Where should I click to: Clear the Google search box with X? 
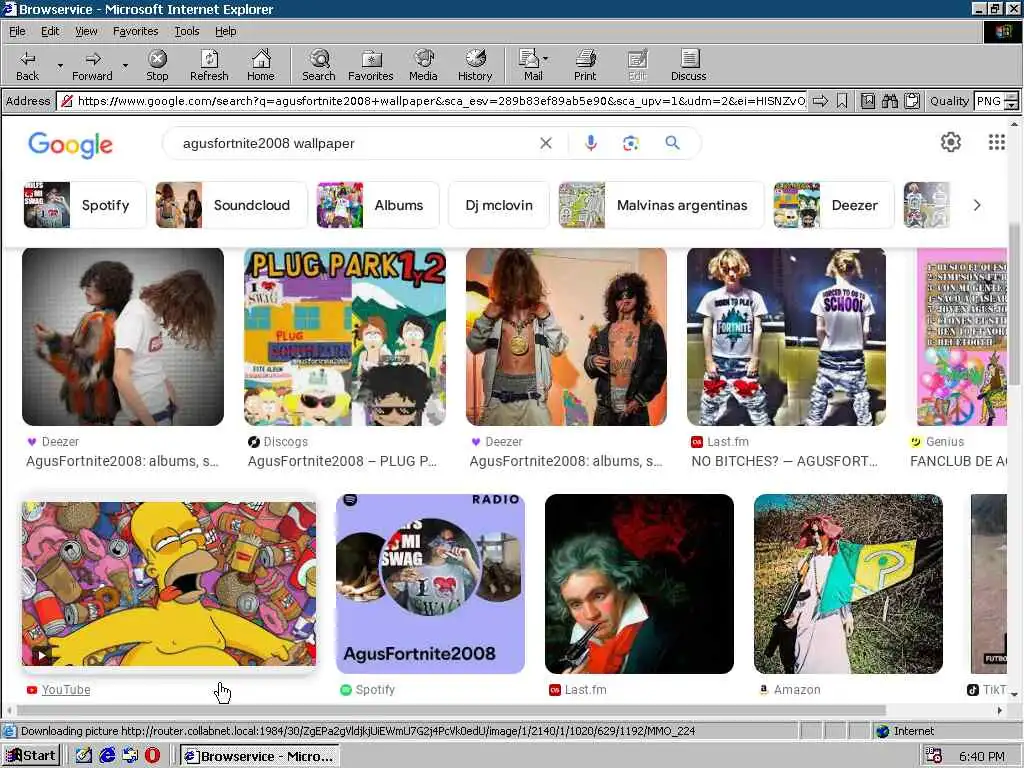tap(546, 143)
